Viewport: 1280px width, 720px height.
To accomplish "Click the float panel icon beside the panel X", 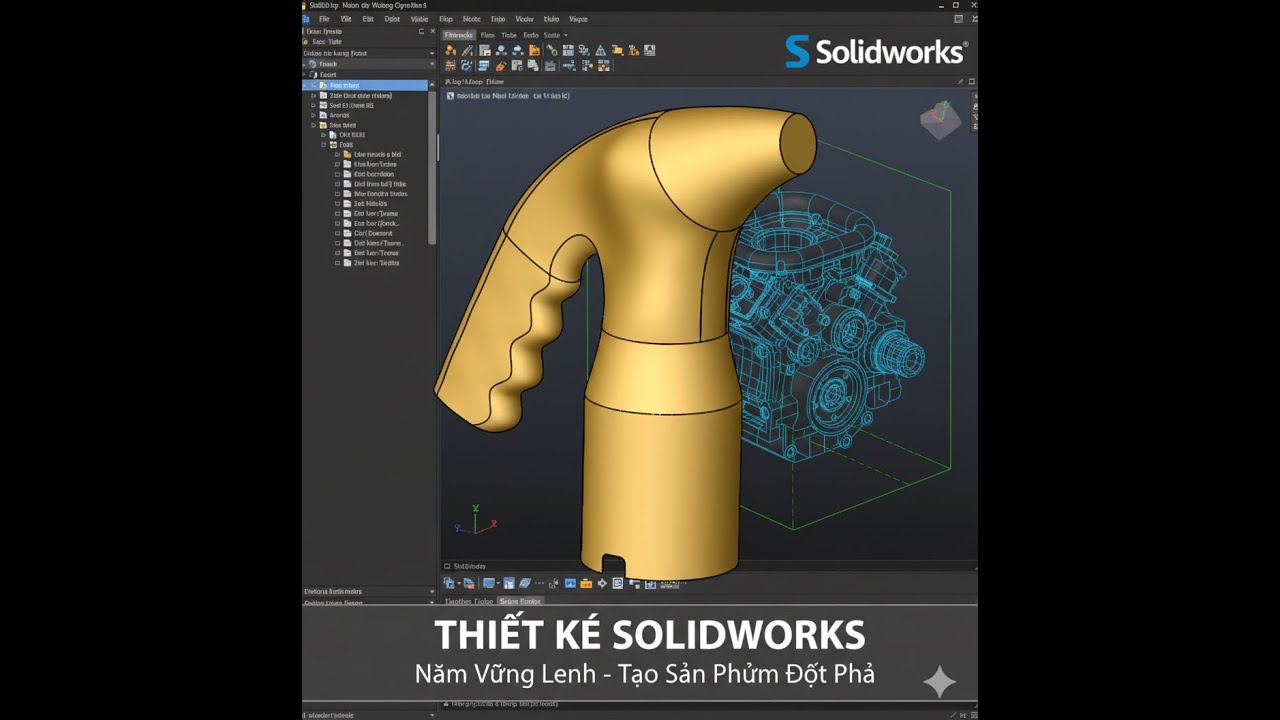I will tap(421, 31).
